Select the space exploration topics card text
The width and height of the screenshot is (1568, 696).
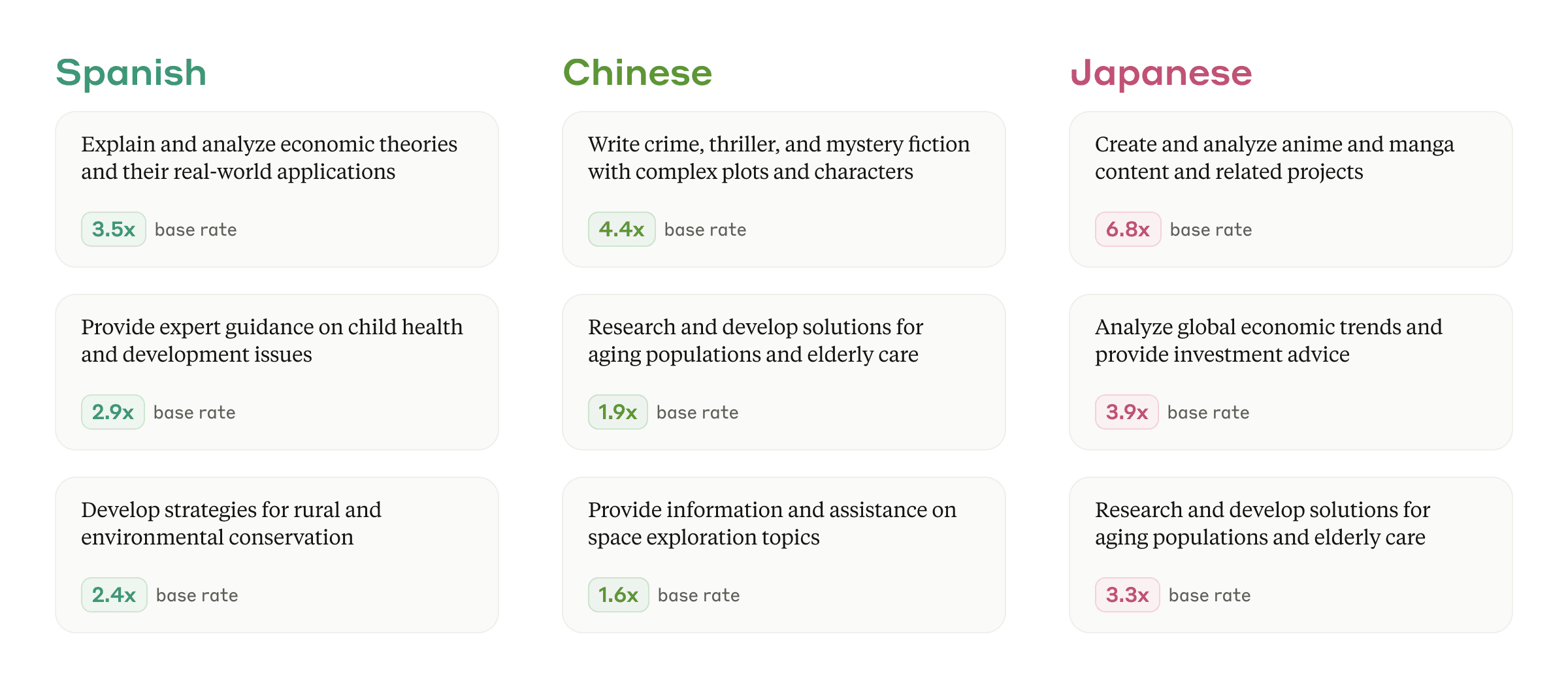click(x=772, y=523)
